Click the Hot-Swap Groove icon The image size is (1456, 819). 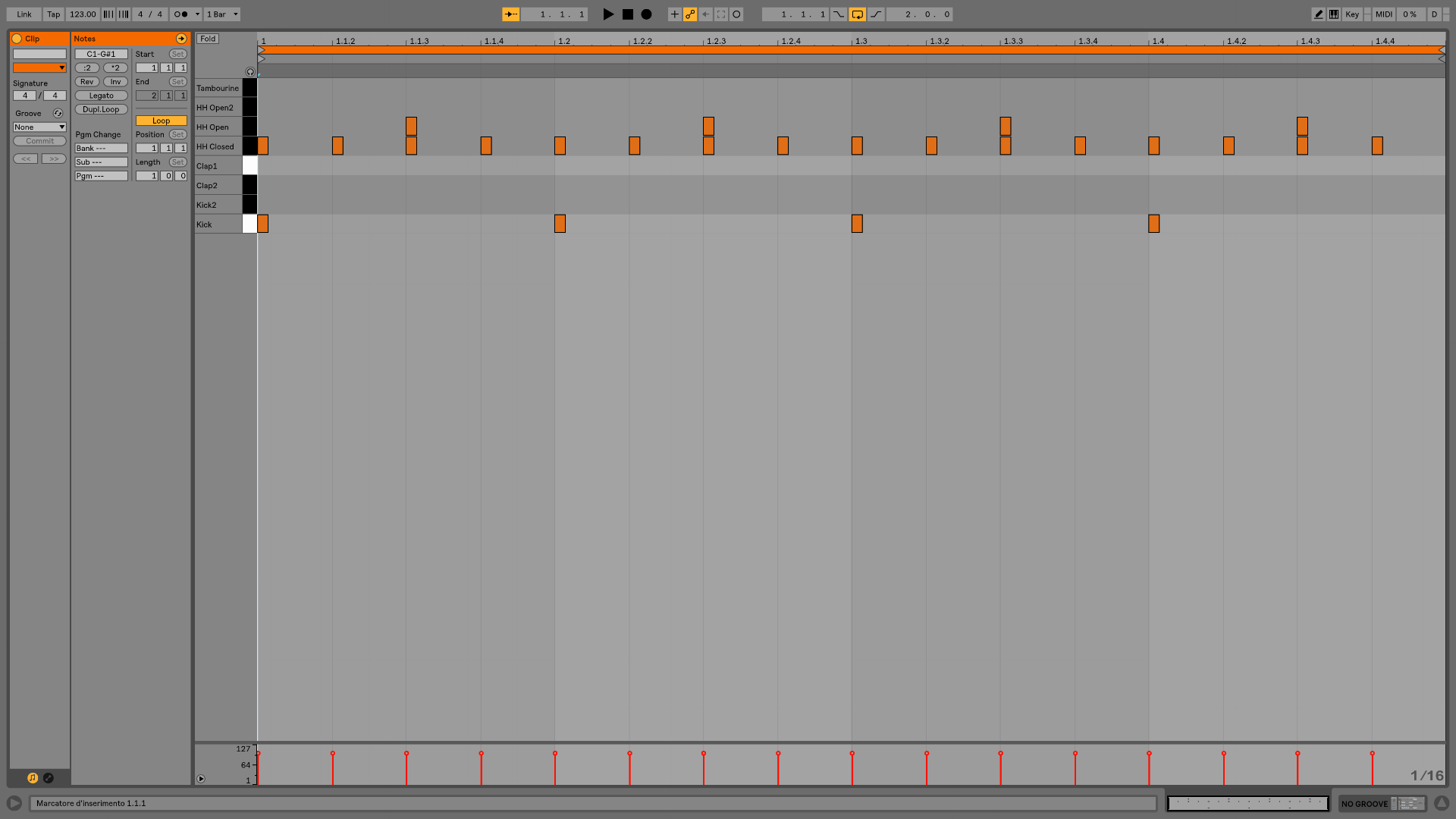58,113
